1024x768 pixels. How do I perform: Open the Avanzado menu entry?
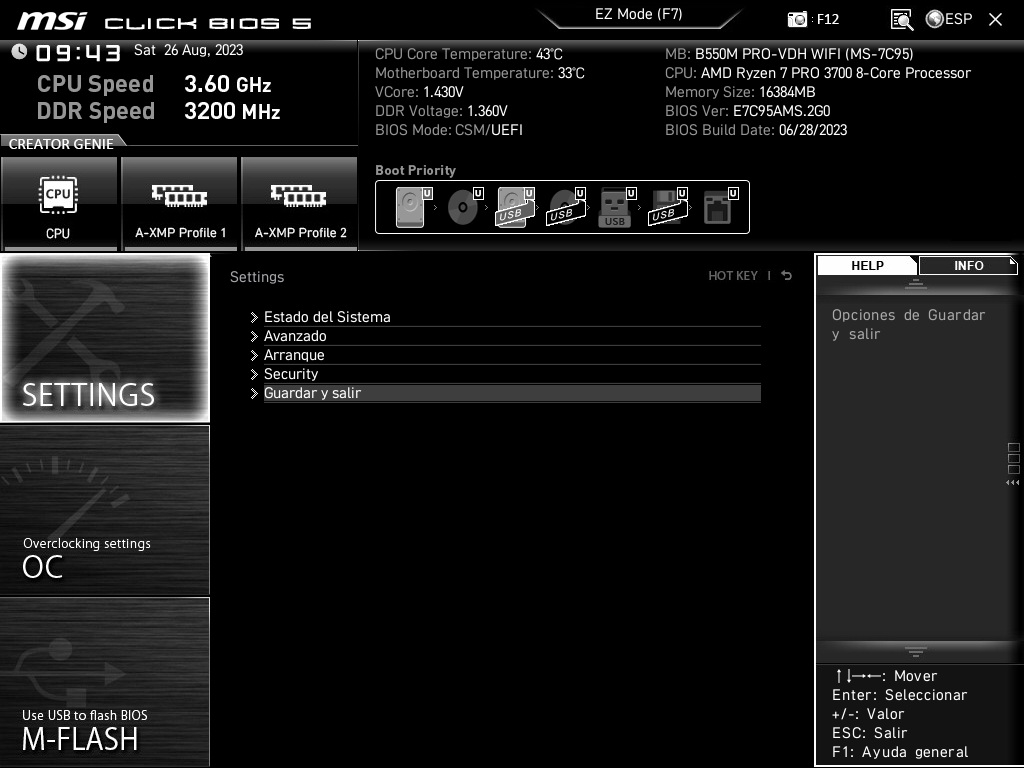click(x=512, y=336)
